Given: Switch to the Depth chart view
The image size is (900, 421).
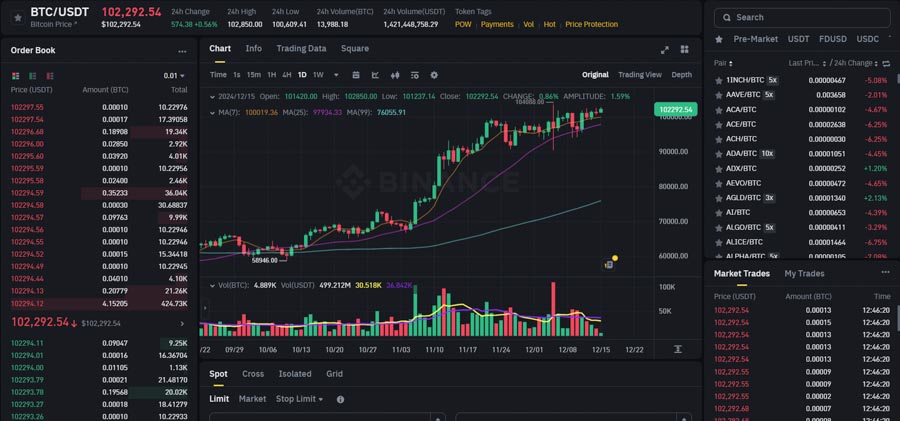Looking at the screenshot, I should tap(681, 75).
